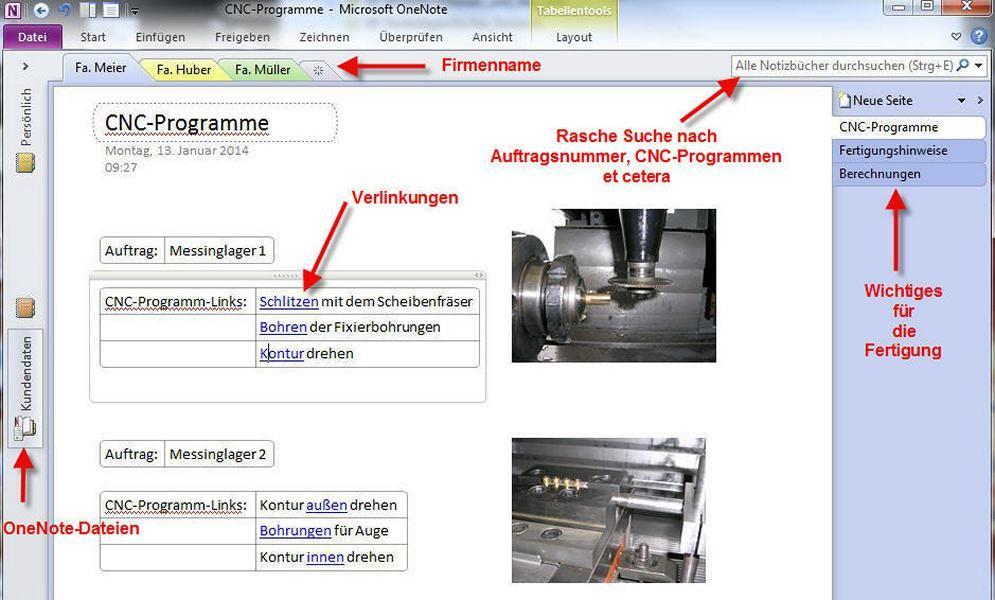This screenshot has width=995, height=600.
Task: Select the CNC-Programme page in page list
Action: (x=909, y=127)
